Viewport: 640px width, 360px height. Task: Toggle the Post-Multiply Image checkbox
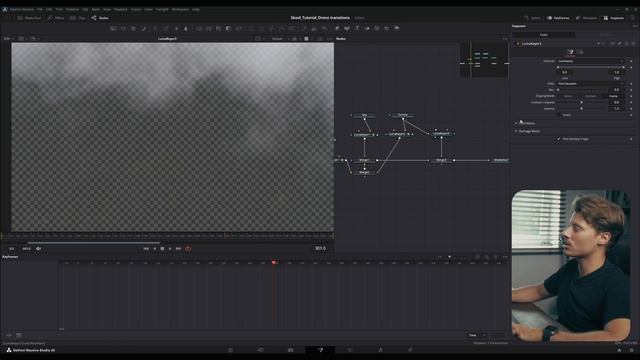coord(559,139)
